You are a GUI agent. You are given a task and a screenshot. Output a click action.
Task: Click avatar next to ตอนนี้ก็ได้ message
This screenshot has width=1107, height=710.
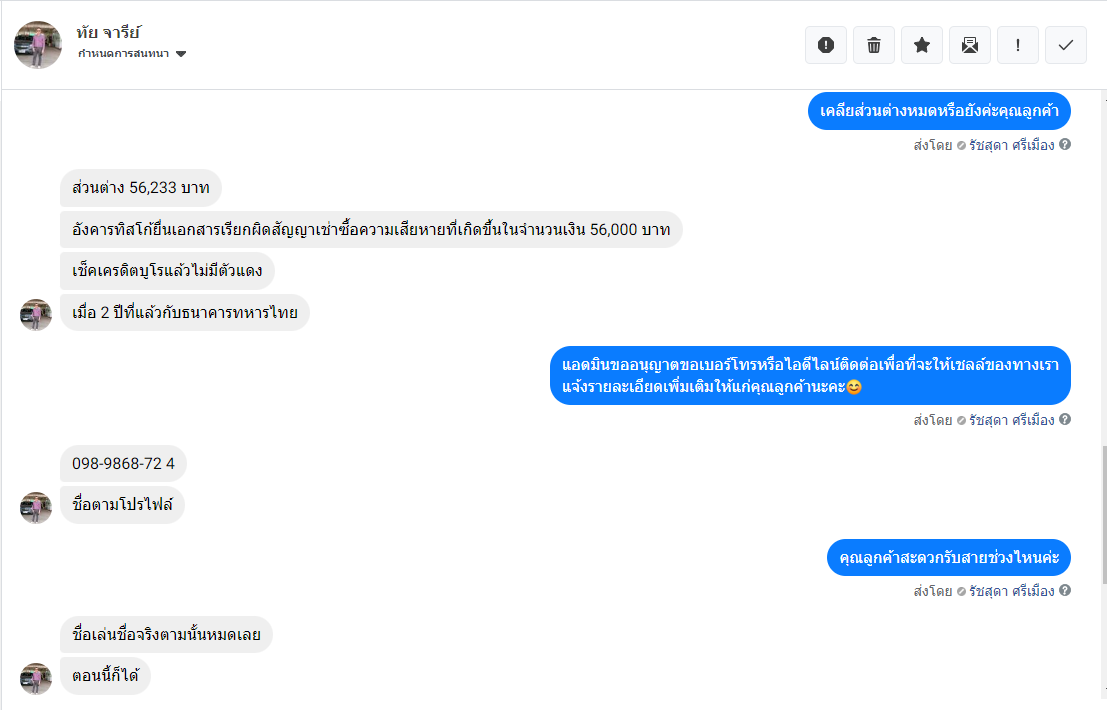click(36, 678)
